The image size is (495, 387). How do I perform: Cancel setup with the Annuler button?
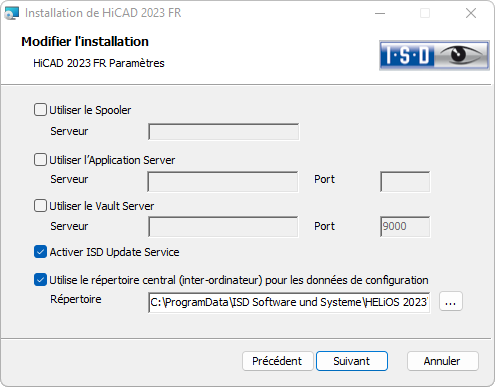click(443, 361)
